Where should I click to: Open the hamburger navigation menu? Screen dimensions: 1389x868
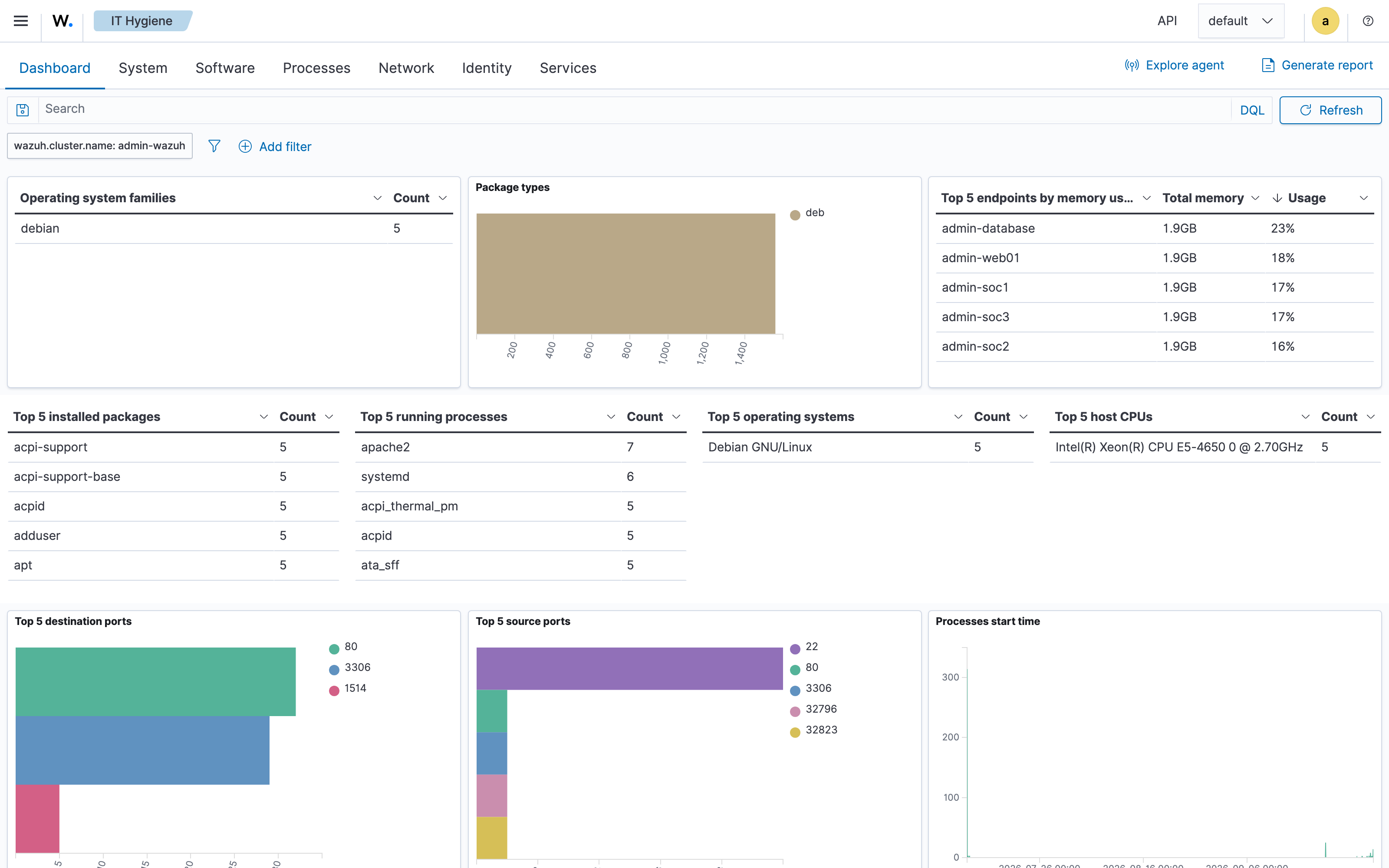coord(21,21)
